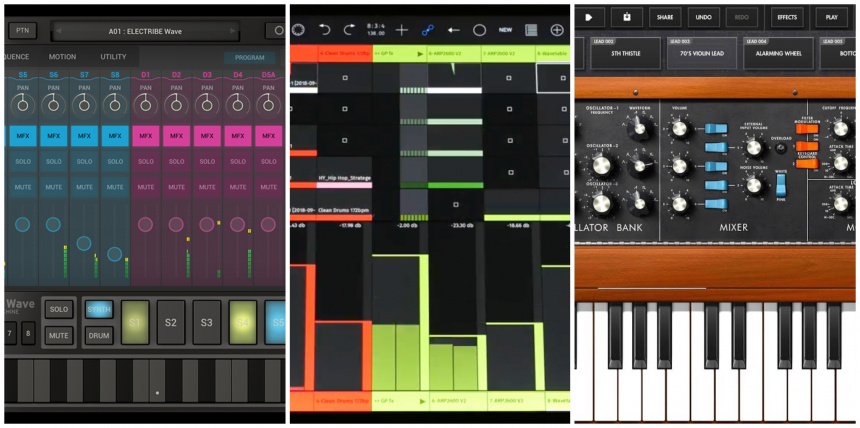Screen dimensions: 860x428
Task: Click the D3 pan knob
Action: point(207,103)
